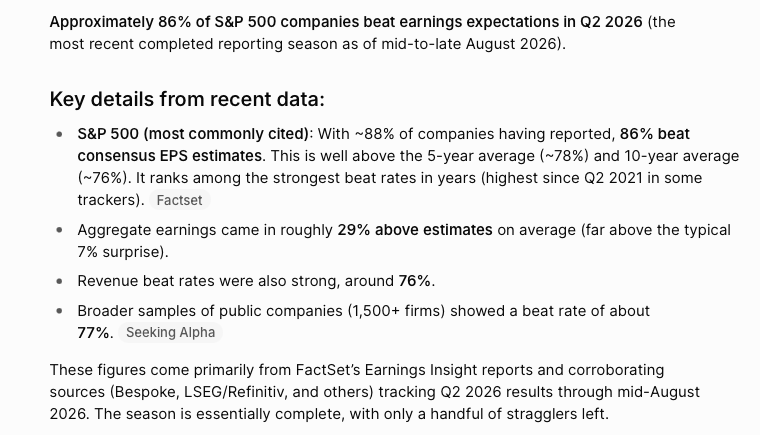Viewport: 760px width, 435px height.
Task: Click the bold '86% beat' text
Action: pos(655,134)
